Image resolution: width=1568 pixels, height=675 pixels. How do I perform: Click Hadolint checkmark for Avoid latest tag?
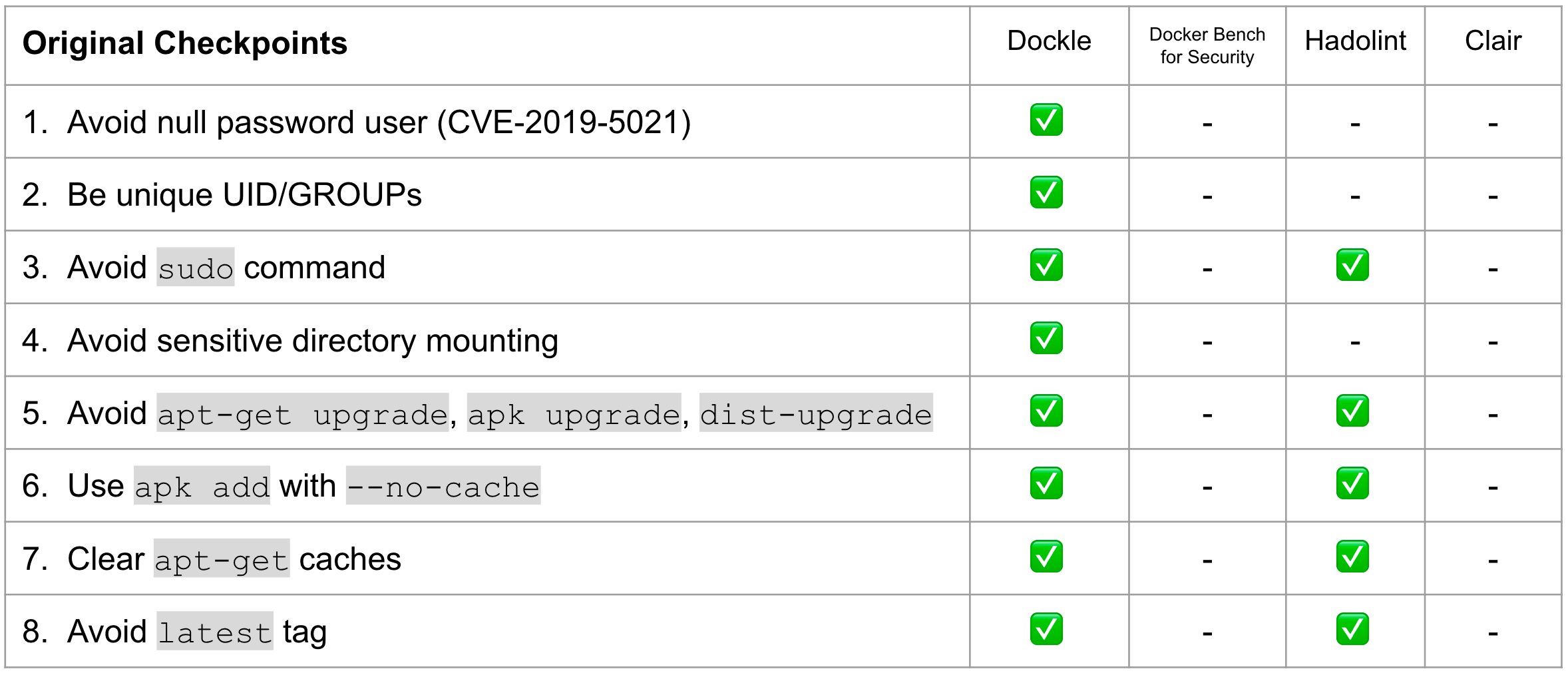point(1352,629)
